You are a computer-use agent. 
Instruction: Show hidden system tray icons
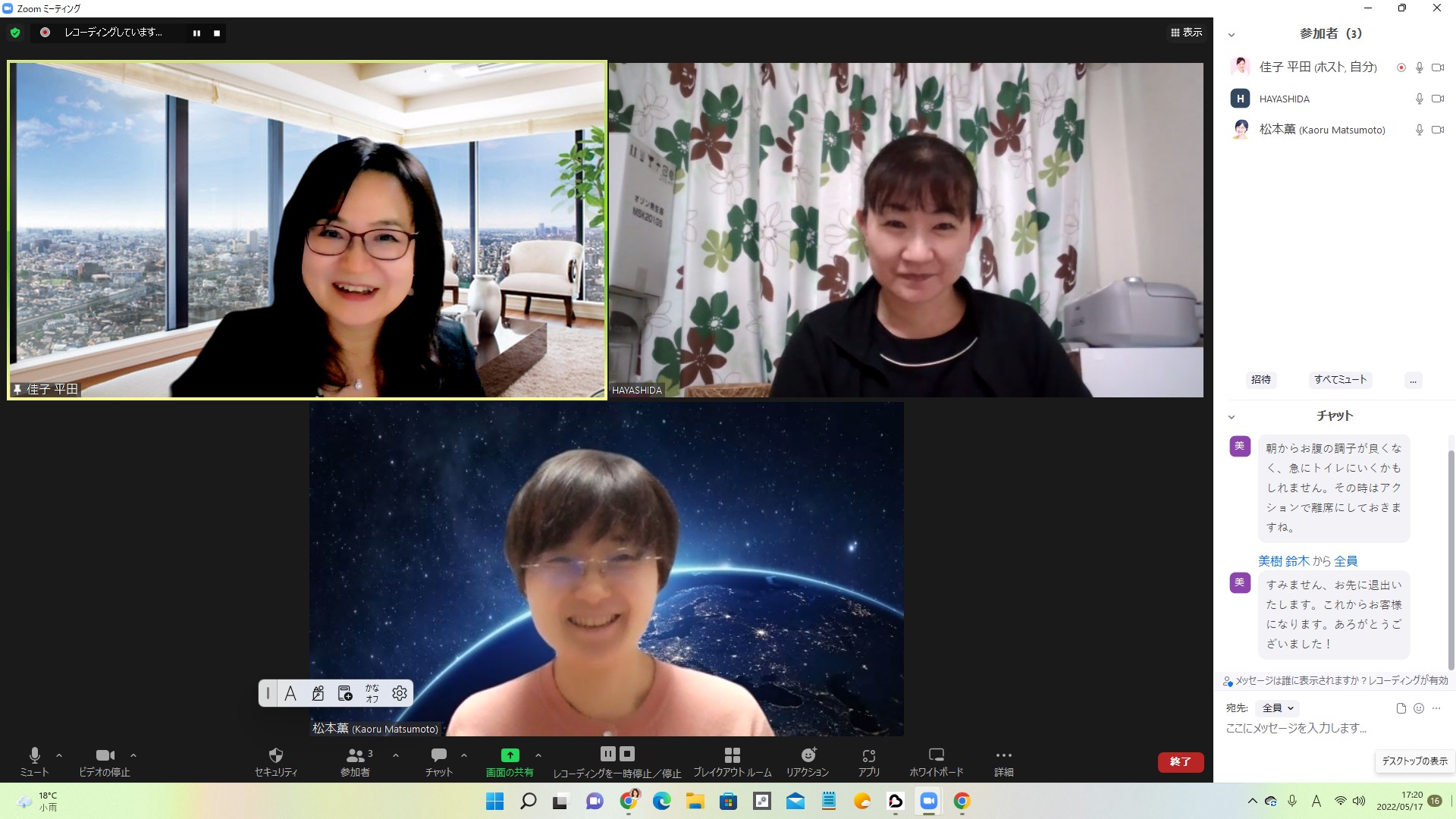tap(1252, 802)
